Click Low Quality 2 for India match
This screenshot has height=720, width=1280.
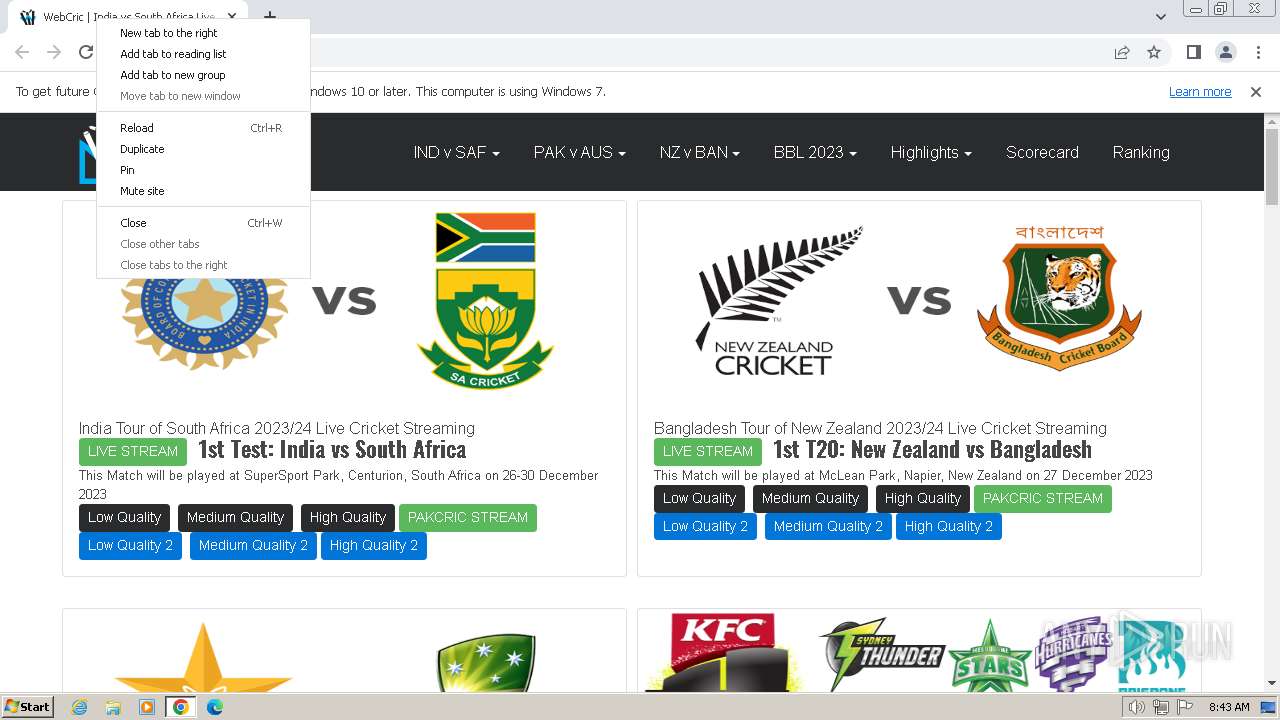point(130,545)
